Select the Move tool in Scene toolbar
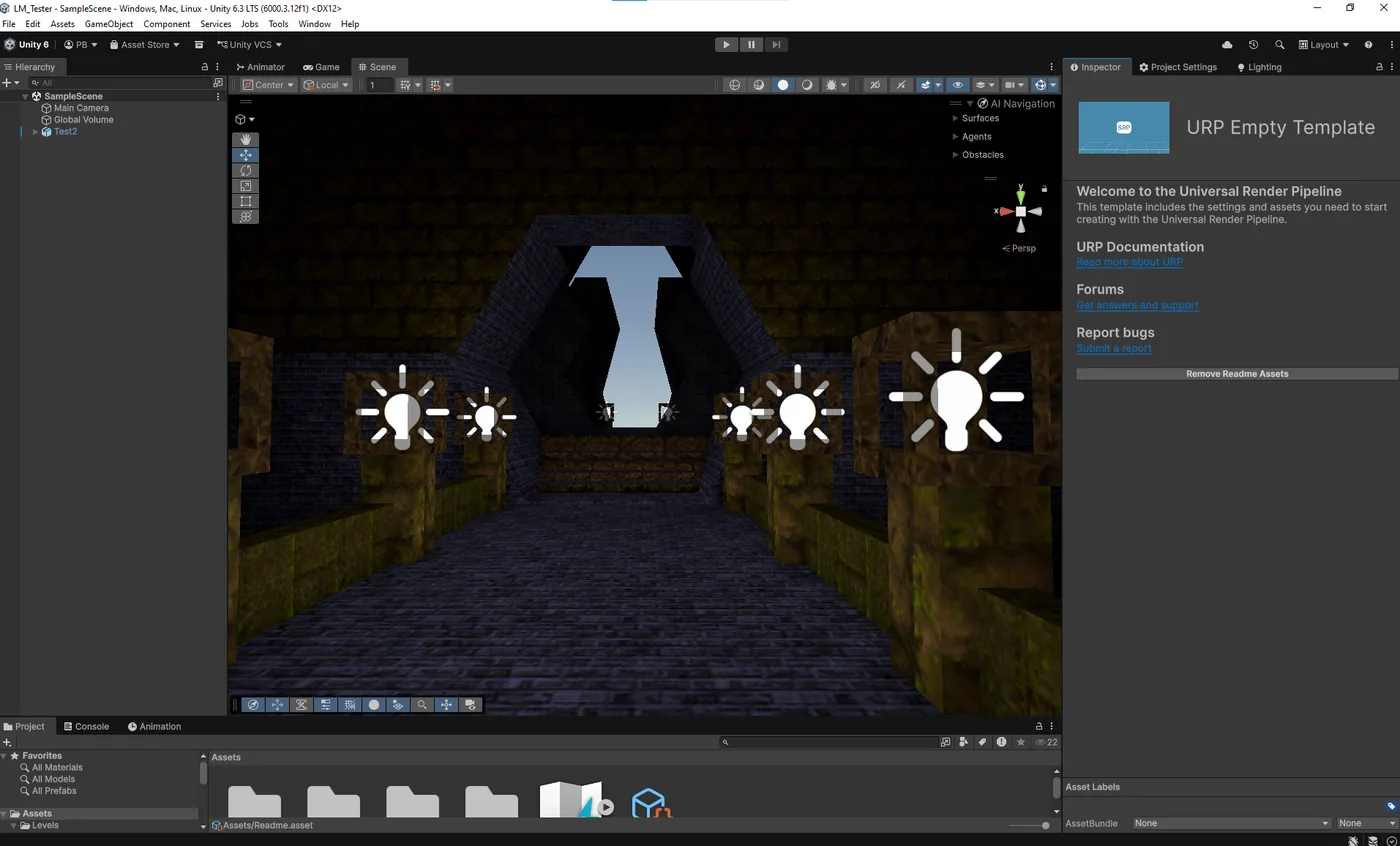1400x846 pixels. point(246,155)
